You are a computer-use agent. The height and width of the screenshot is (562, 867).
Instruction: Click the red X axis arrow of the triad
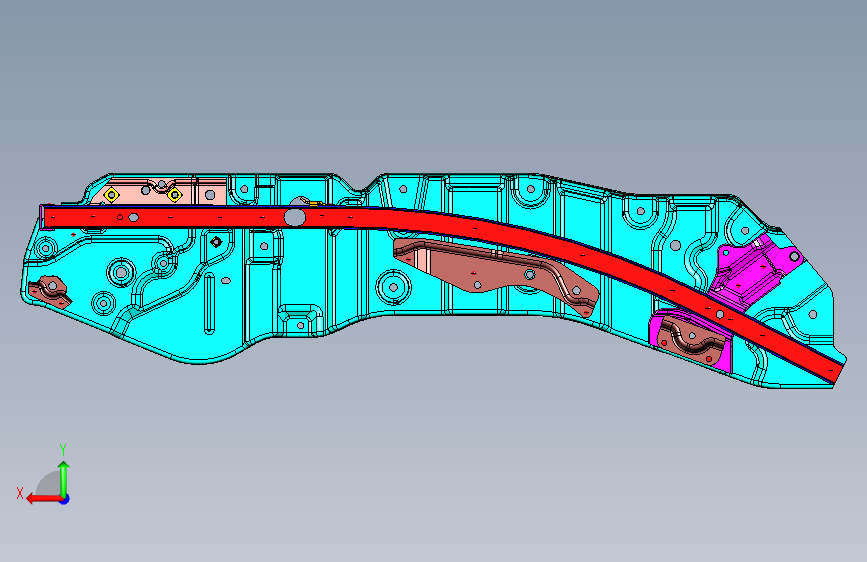coord(44,499)
